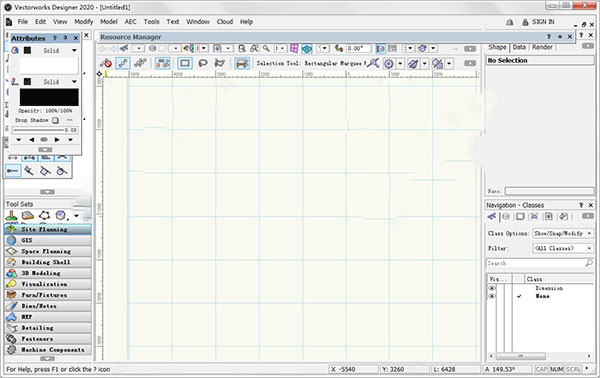Image resolution: width=600 pixels, height=378 pixels.
Task: Select the Unrestricted Interactive Scaling mode icon
Action: [140, 63]
